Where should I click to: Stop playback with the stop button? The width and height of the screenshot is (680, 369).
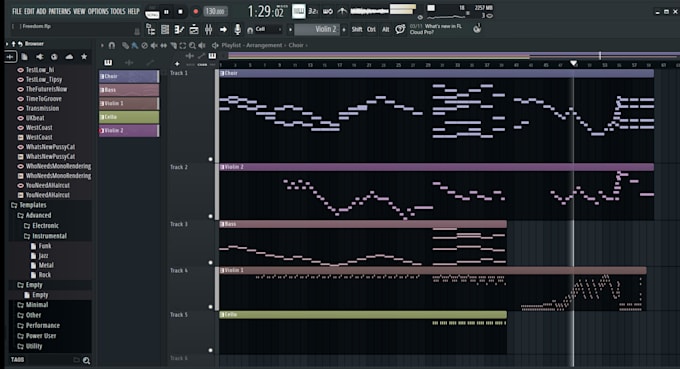pyautogui.click(x=180, y=12)
